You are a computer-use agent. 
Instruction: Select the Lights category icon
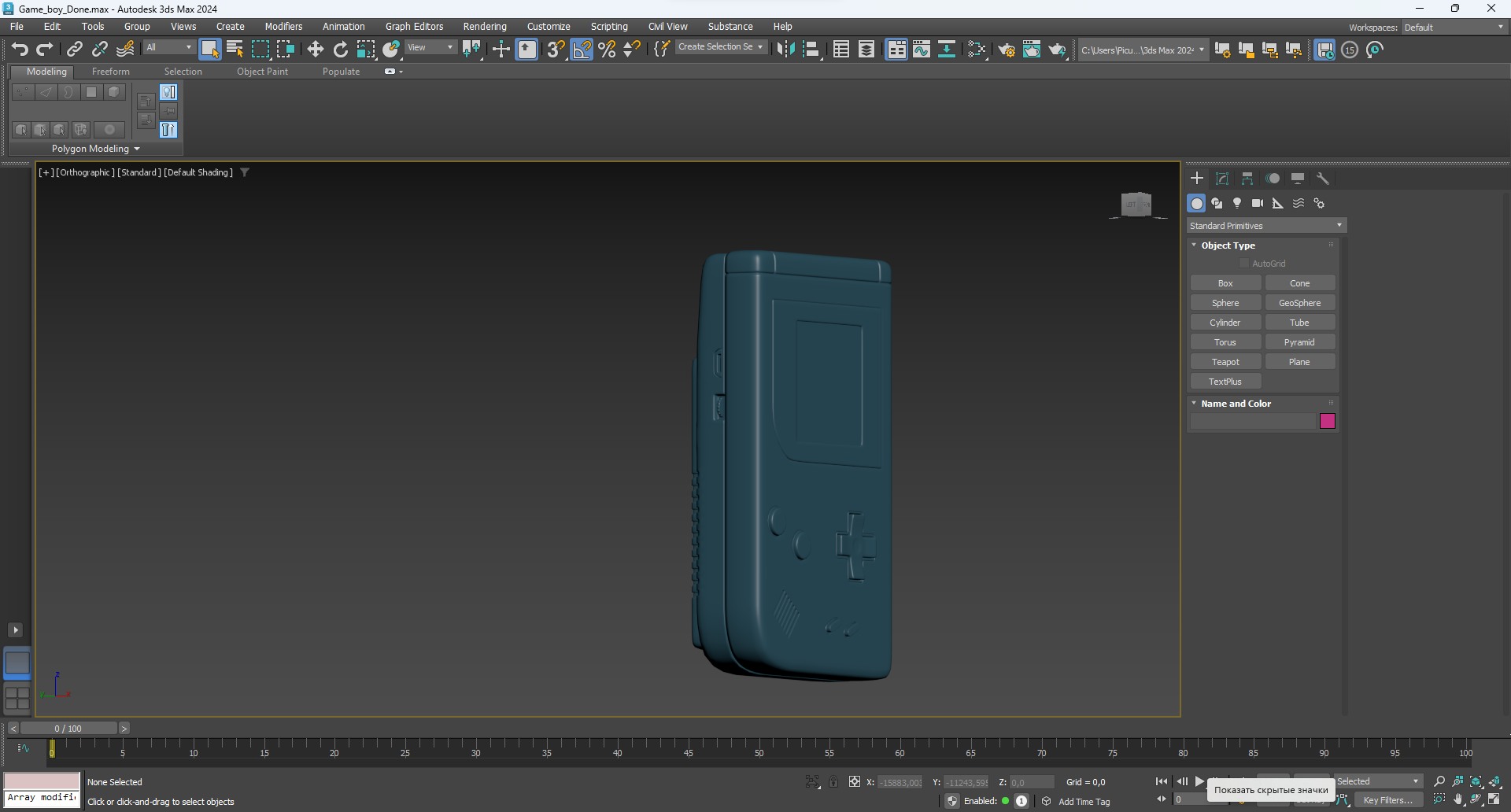pos(1237,203)
